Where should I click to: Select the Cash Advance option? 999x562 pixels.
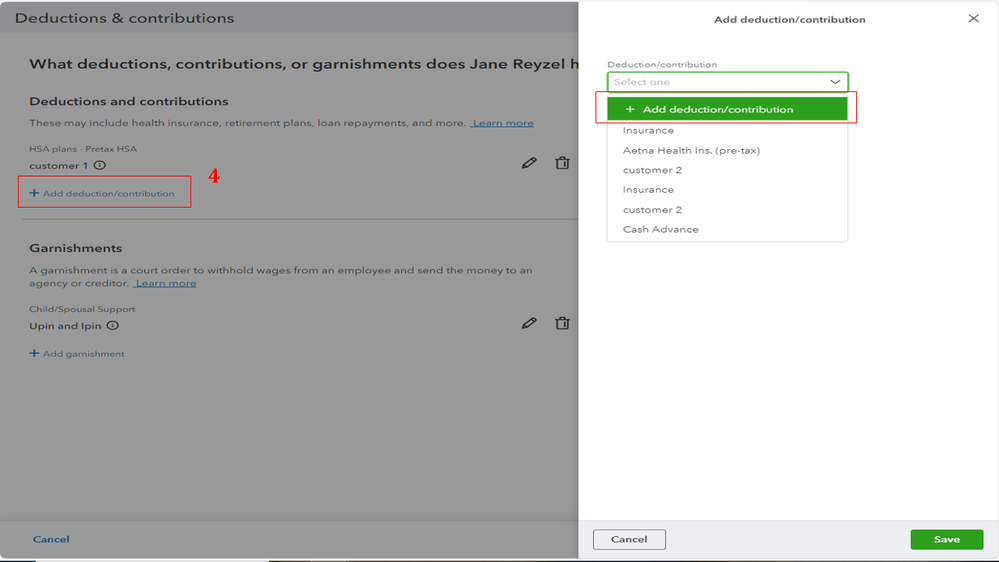660,229
